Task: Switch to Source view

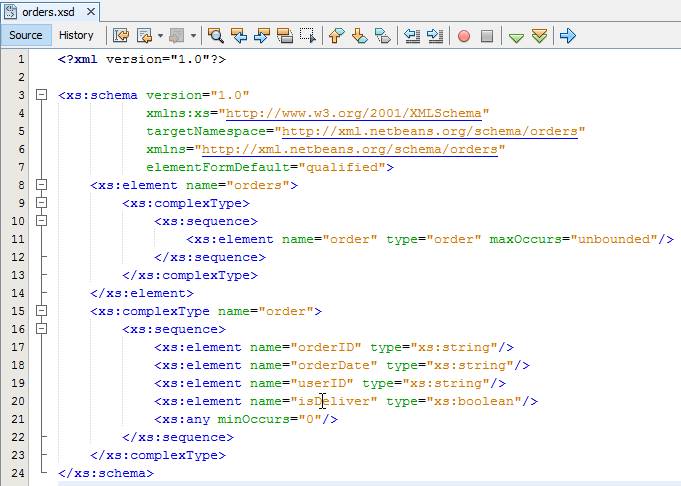Action: pos(26,35)
